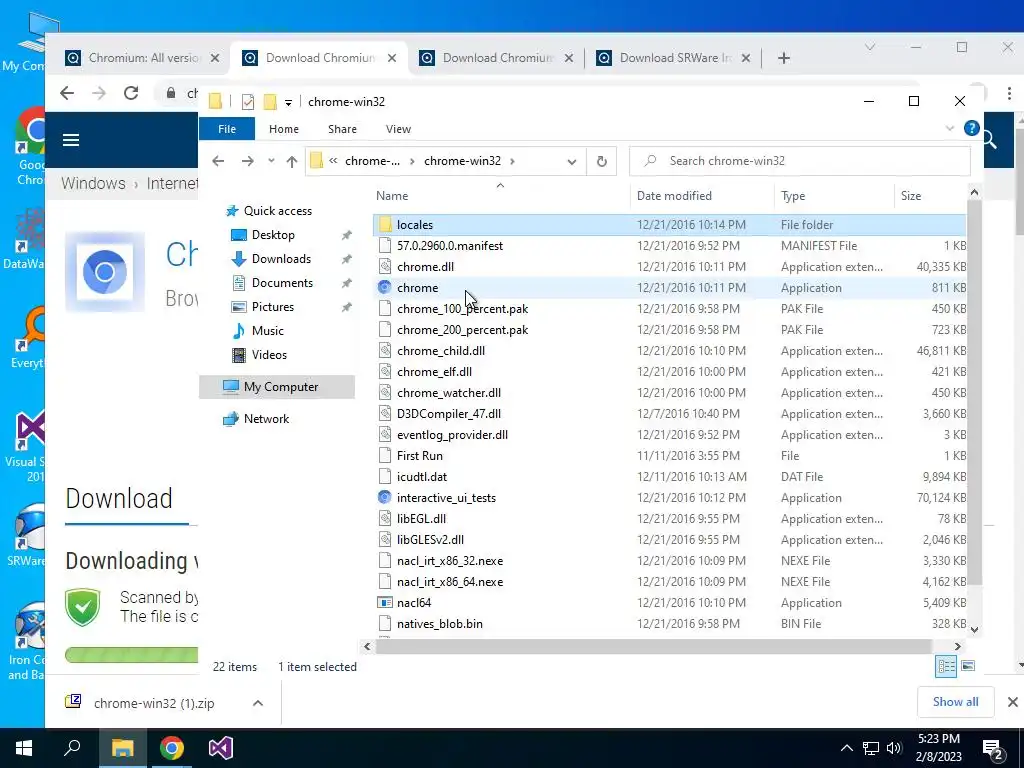Open a new Chrome tab
This screenshot has width=1024, height=768.
[784, 58]
